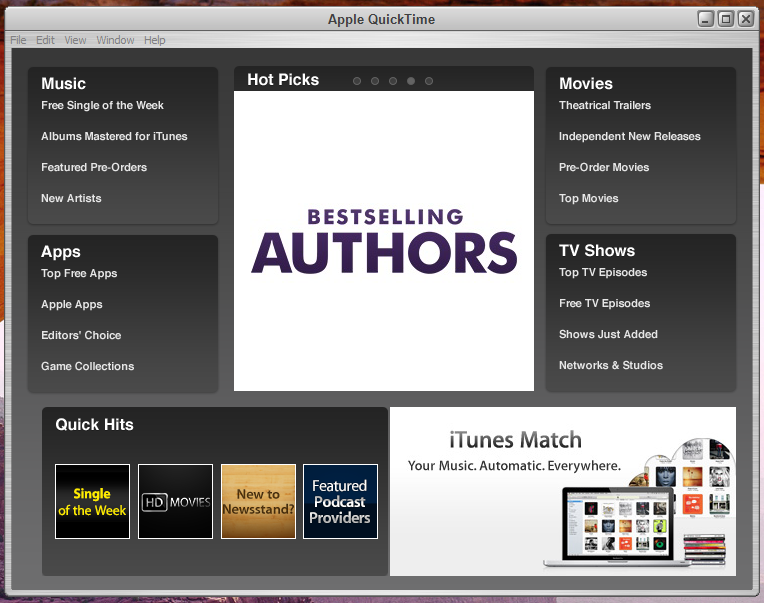
Task: Open Top Free Apps
Action: [x=79, y=273]
